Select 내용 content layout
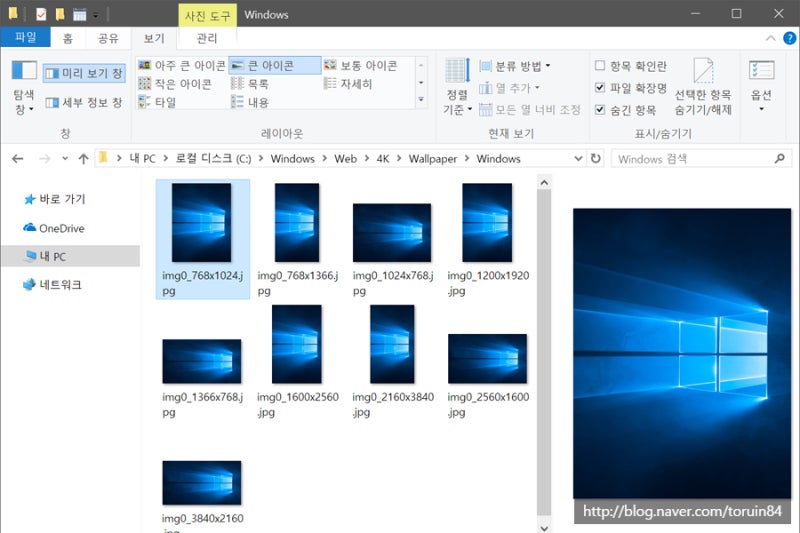The height and width of the screenshot is (533, 800). [x=250, y=102]
